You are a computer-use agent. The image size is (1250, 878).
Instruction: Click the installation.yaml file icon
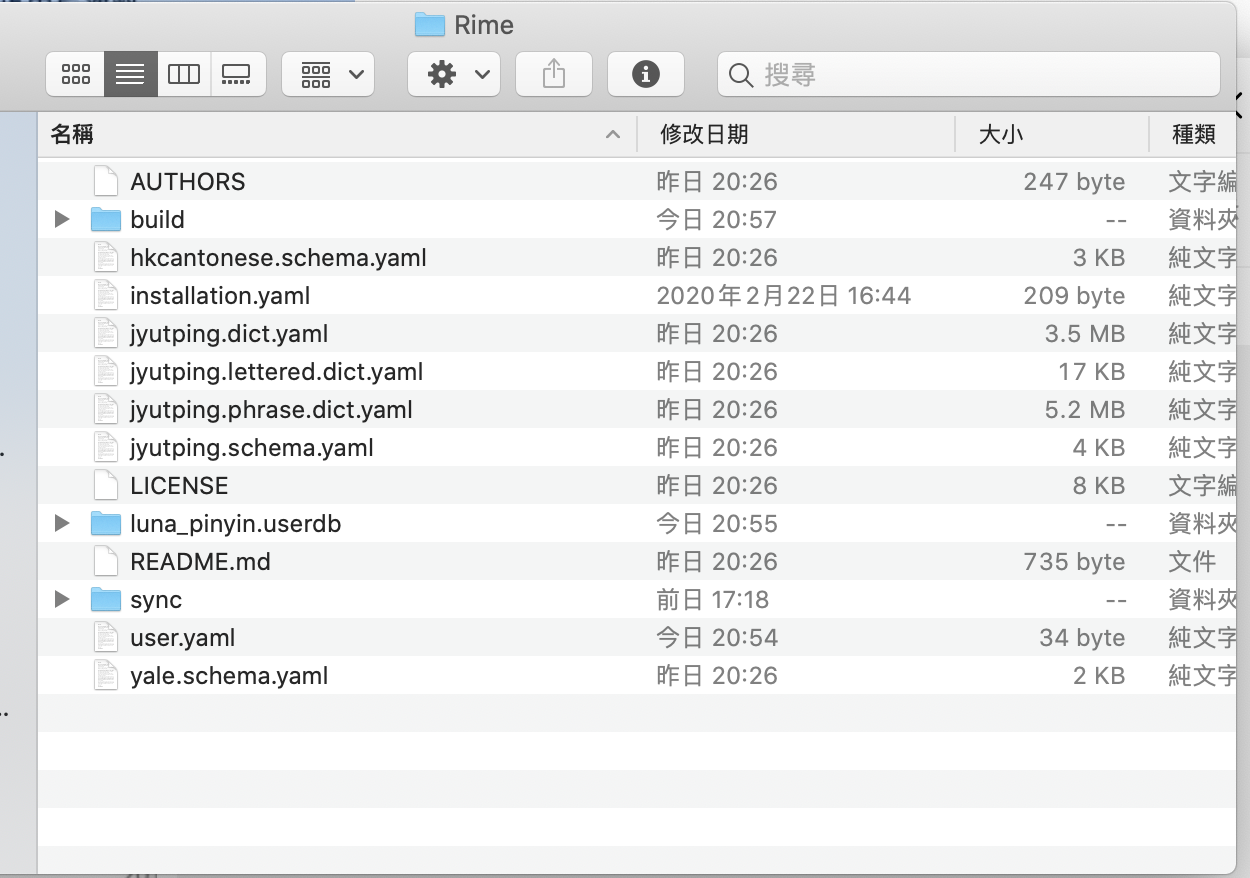point(106,295)
